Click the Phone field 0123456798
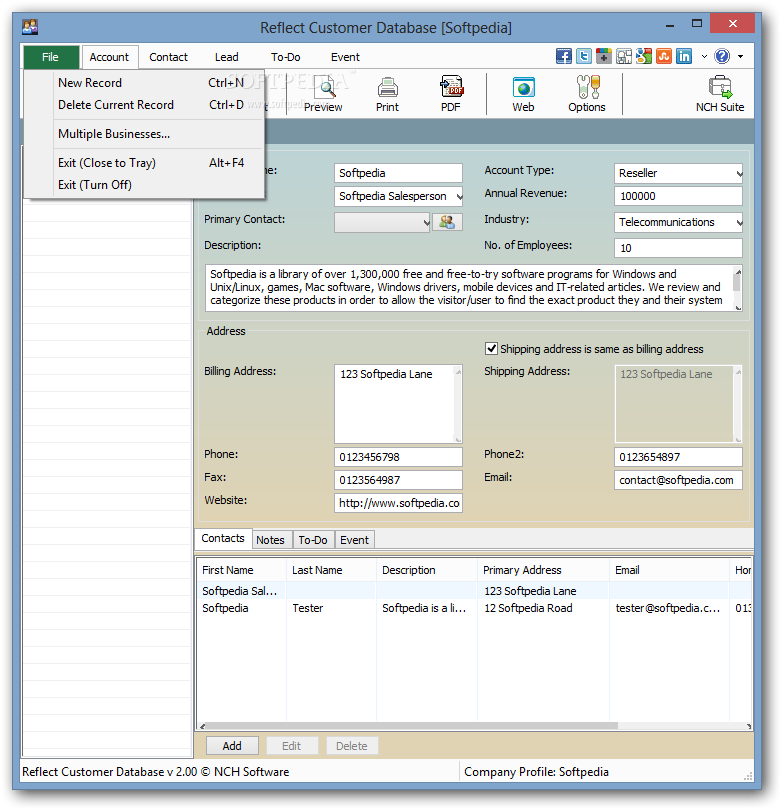Viewport: 782px width, 810px height. coord(398,457)
